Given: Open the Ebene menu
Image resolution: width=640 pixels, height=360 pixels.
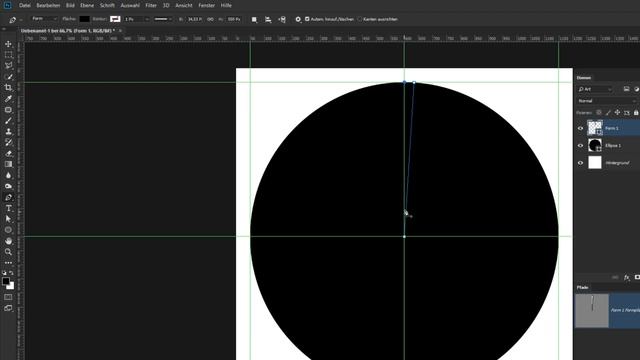Looking at the screenshot, I should pyautogui.click(x=87, y=5).
